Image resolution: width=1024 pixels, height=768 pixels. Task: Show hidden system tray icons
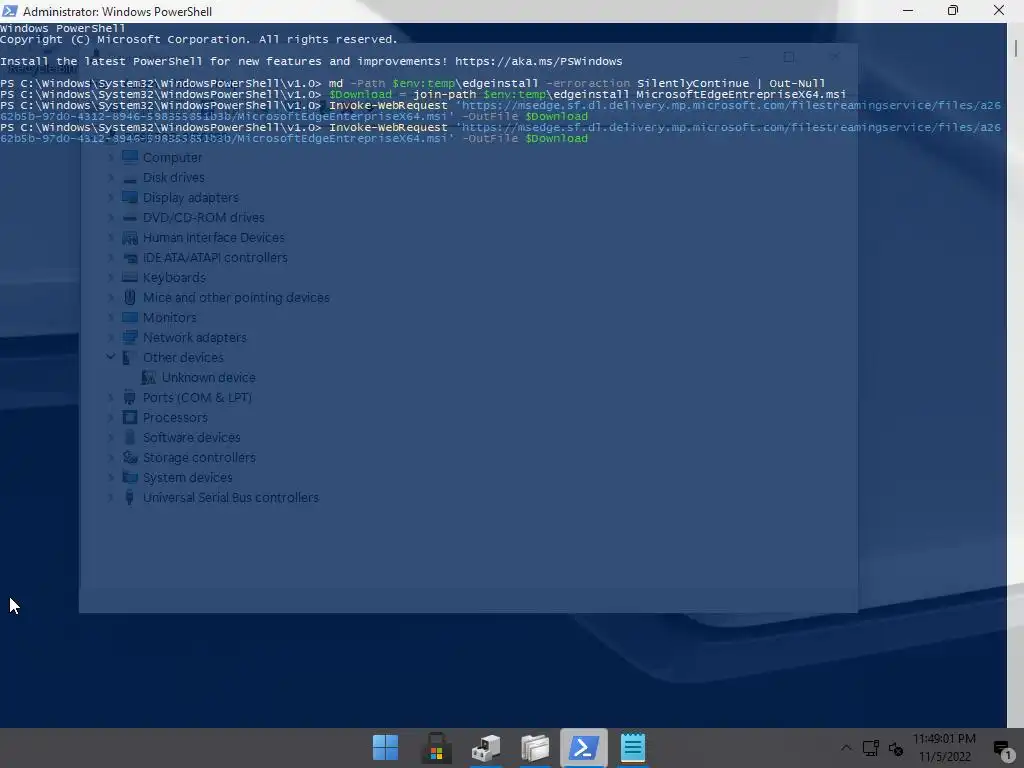(846, 748)
